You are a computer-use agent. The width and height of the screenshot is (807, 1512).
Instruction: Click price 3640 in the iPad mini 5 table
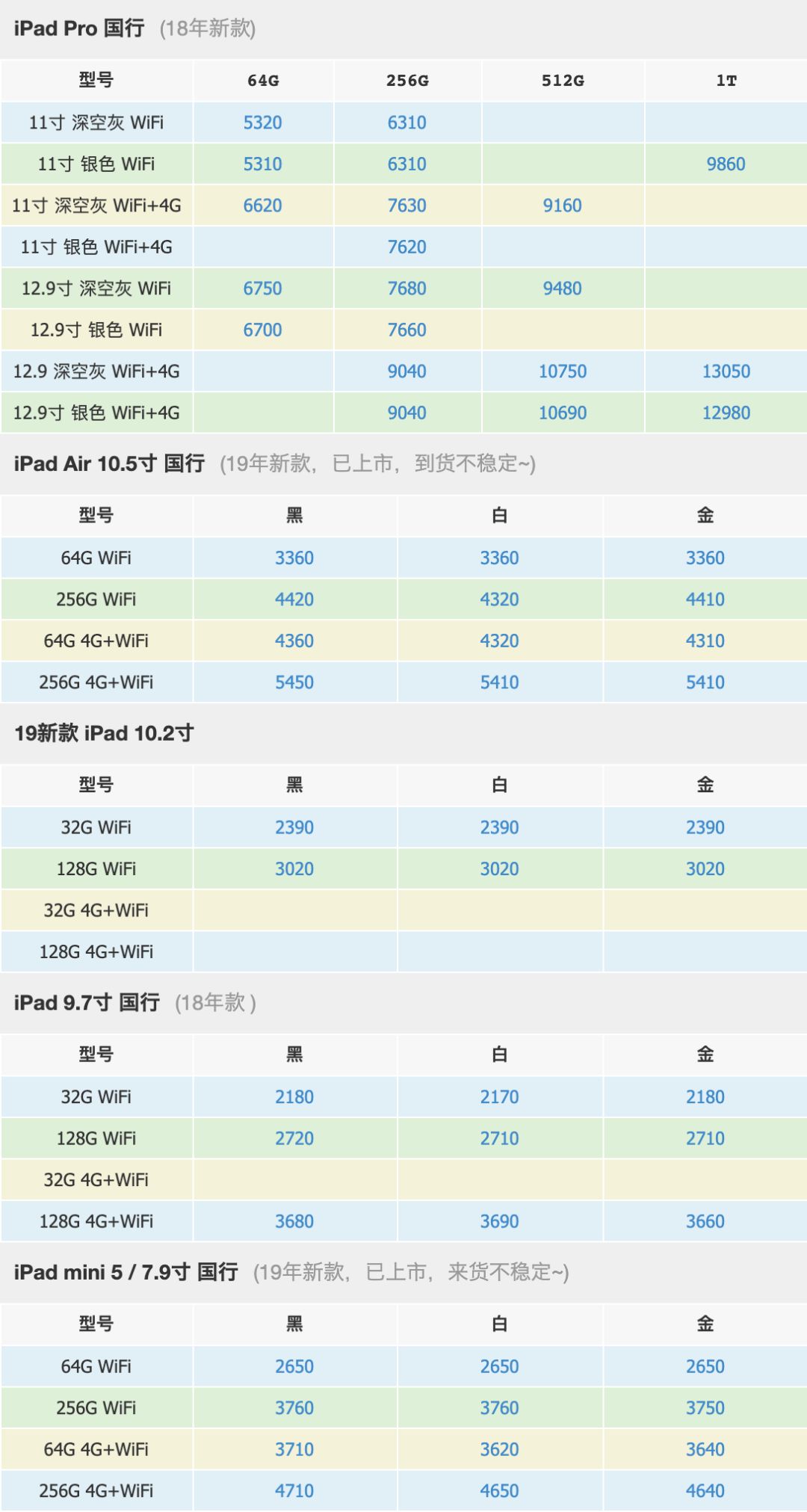click(705, 1450)
